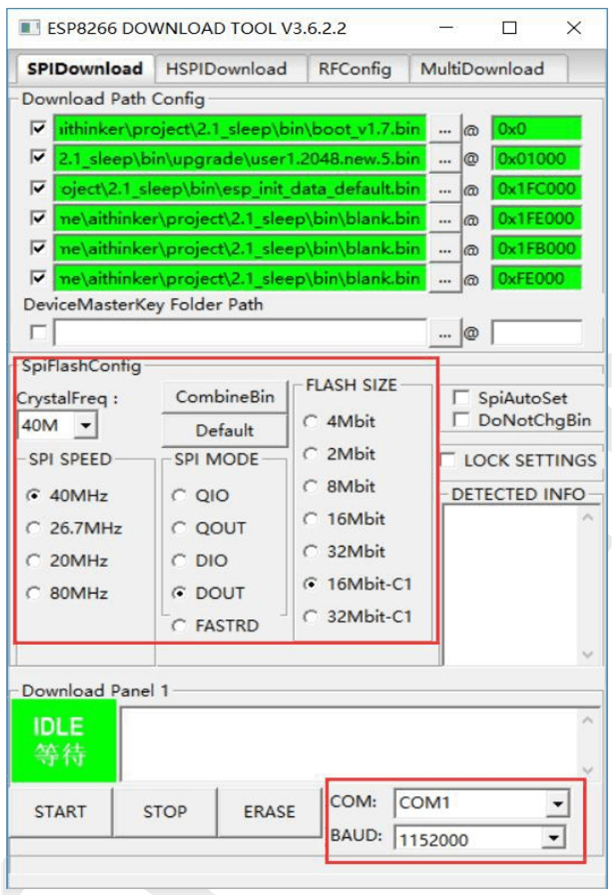Toggle the LOCK SETTINGS checkbox
The image size is (613, 896).
(449, 460)
